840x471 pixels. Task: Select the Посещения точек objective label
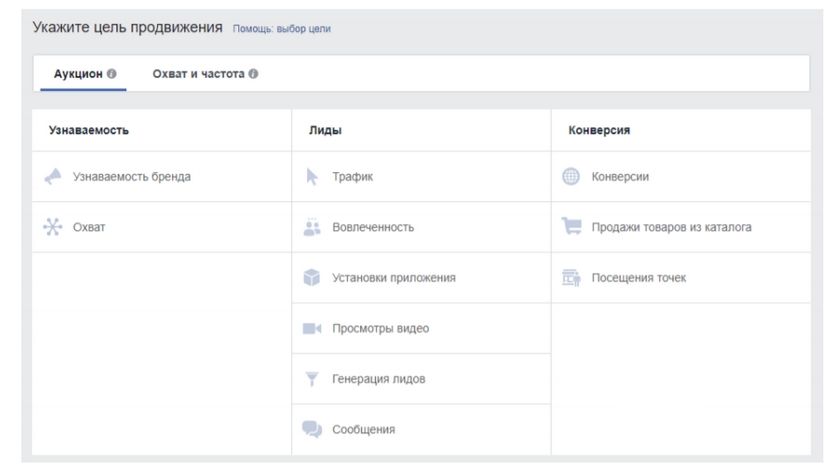click(x=639, y=278)
